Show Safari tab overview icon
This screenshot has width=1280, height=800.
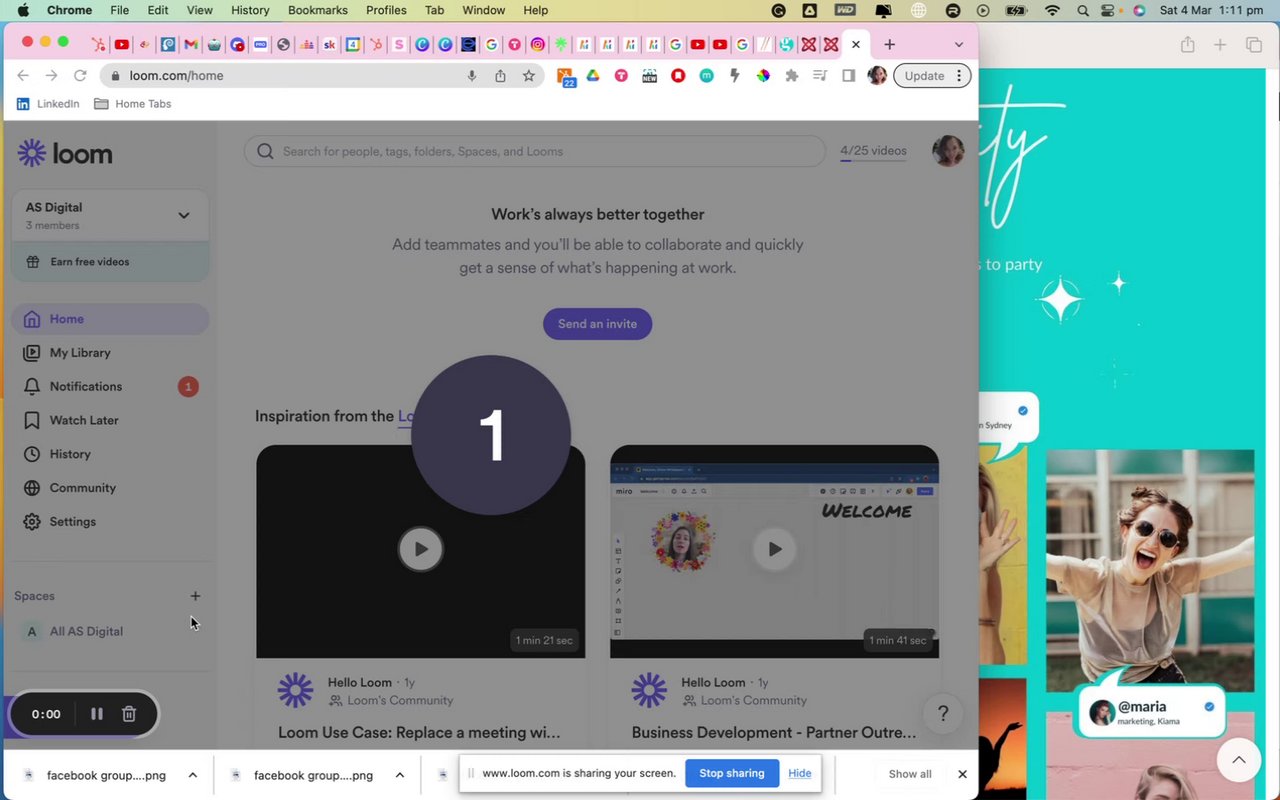(x=1253, y=45)
